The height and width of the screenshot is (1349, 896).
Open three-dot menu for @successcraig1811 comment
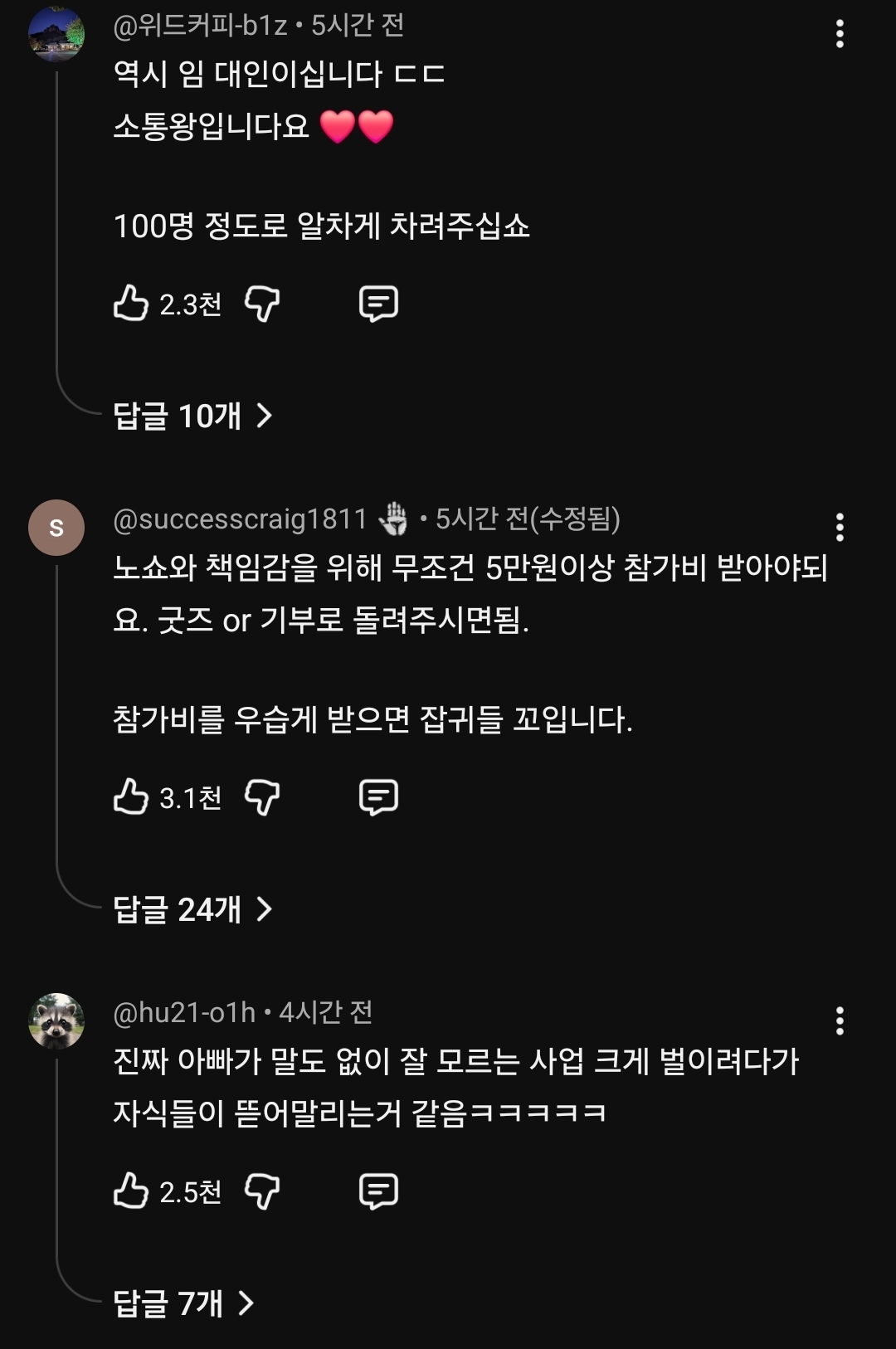840,528
